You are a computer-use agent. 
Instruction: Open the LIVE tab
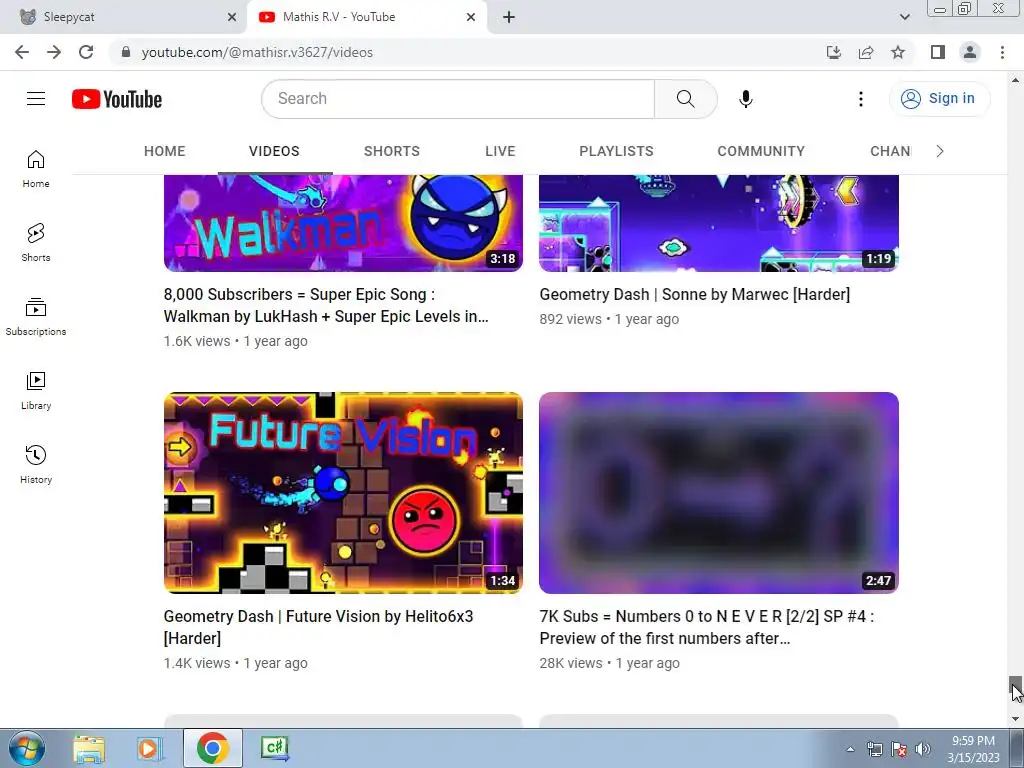tap(500, 152)
